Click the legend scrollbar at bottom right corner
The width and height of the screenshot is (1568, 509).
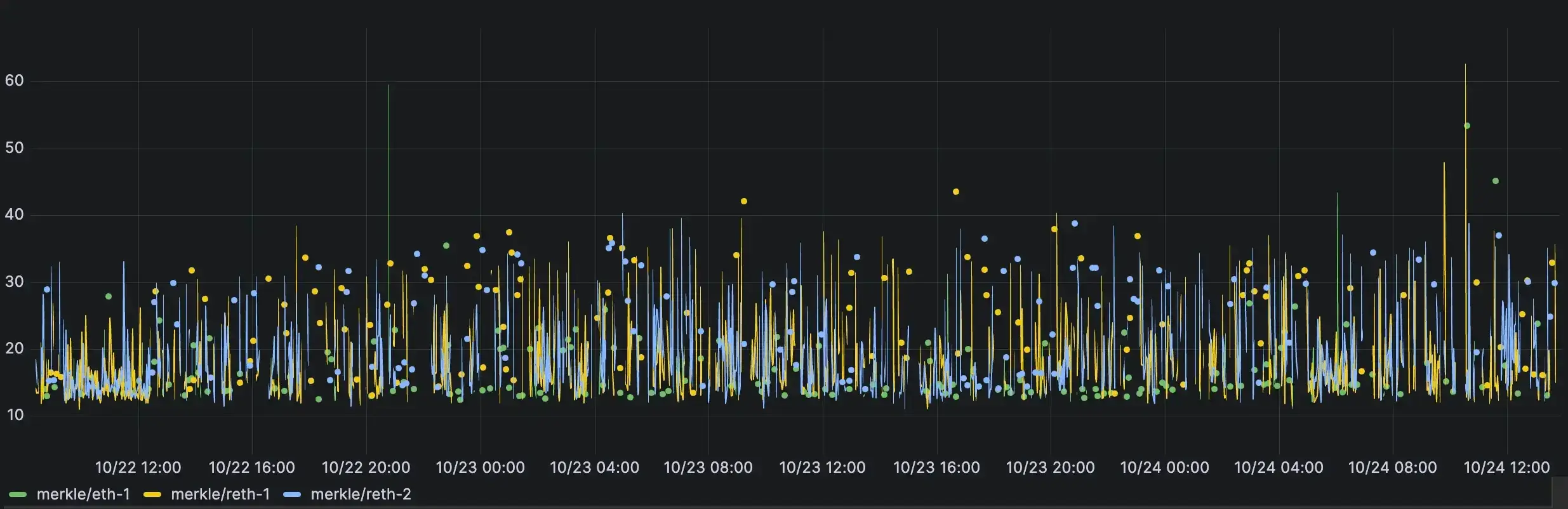pyautogui.click(x=1559, y=492)
